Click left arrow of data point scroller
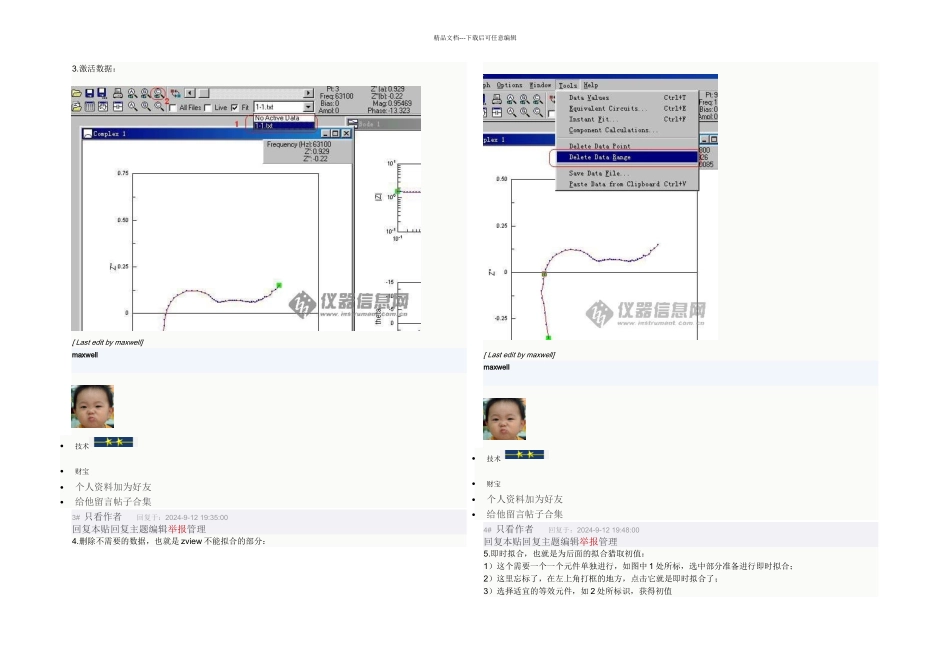Screen dimensions: 950x672 tap(190, 93)
